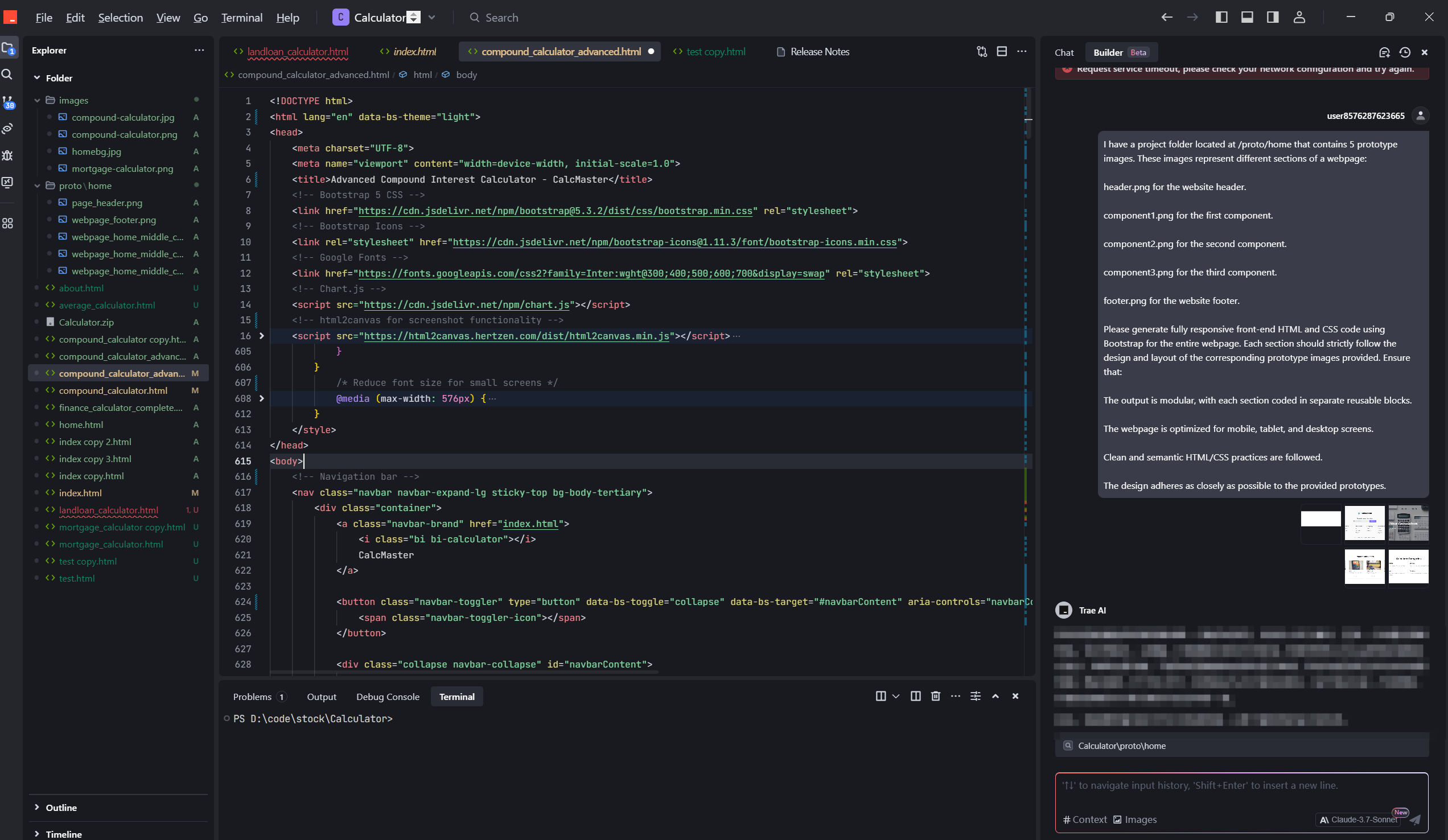Open Calculator\proto\home reference in chat

pyautogui.click(x=1241, y=745)
